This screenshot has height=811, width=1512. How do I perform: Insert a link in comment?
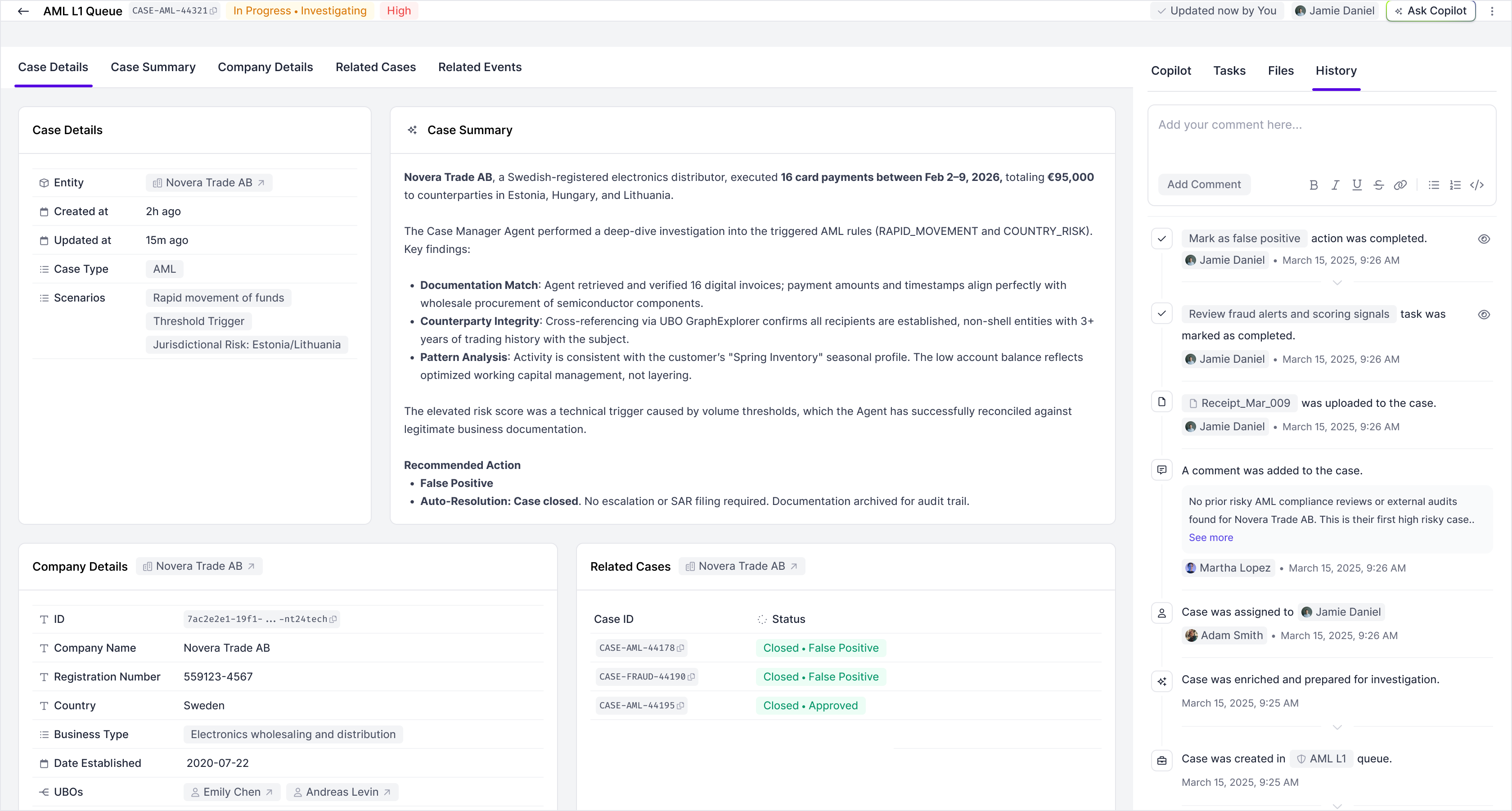(1400, 185)
